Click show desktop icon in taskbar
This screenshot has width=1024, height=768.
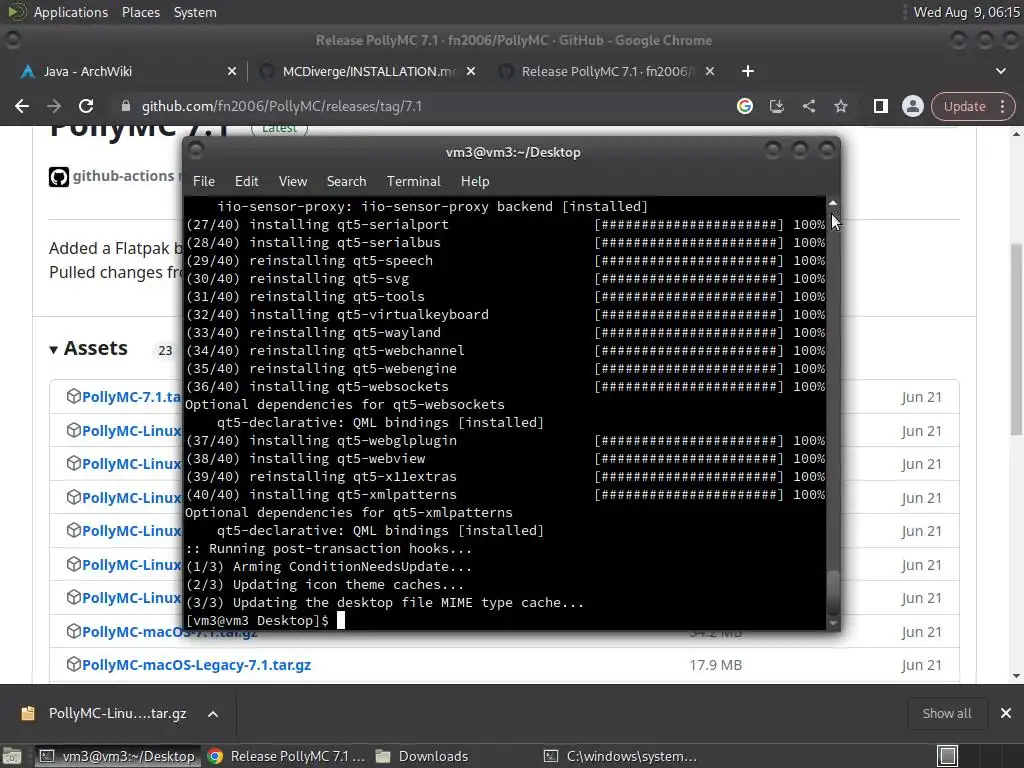coord(12,756)
